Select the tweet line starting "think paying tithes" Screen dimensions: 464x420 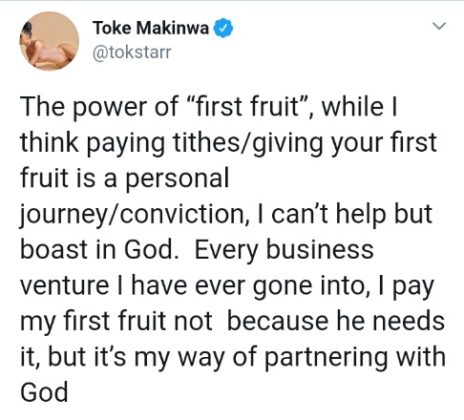(229, 143)
